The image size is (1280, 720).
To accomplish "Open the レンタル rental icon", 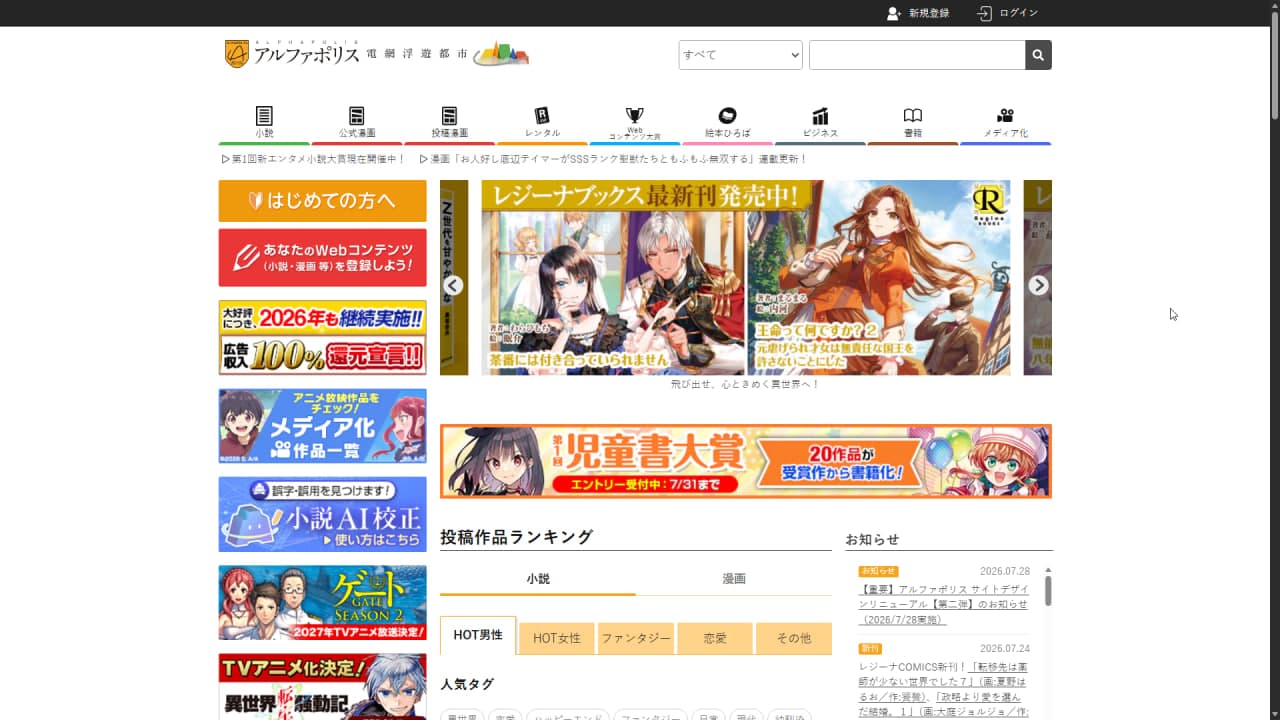I will (542, 115).
